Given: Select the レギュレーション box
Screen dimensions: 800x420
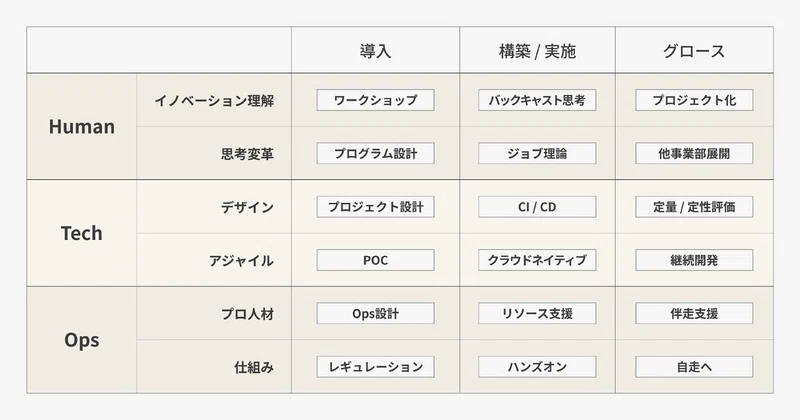Looking at the screenshot, I should pos(376,366).
